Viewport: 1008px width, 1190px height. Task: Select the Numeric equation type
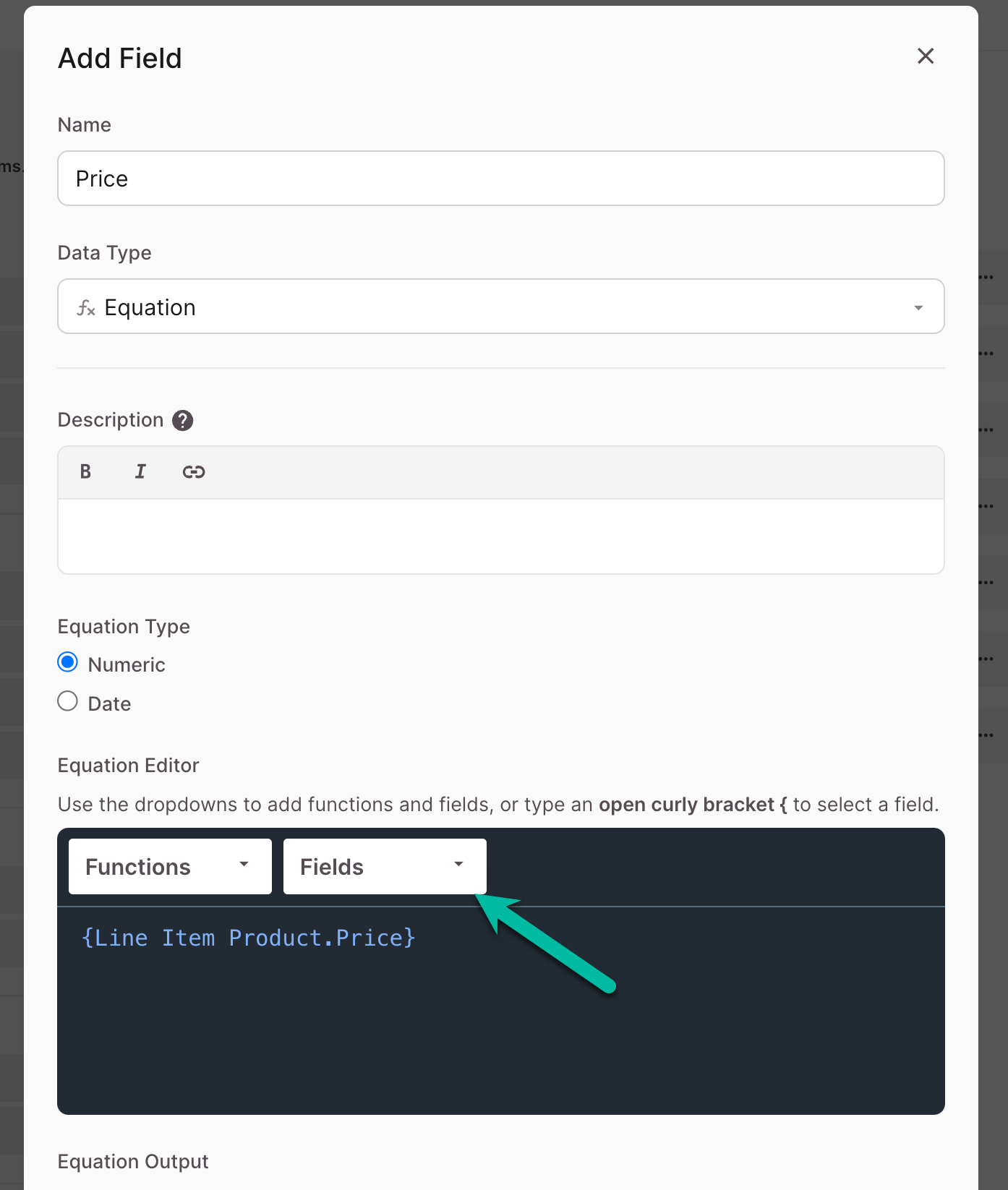[x=68, y=662]
